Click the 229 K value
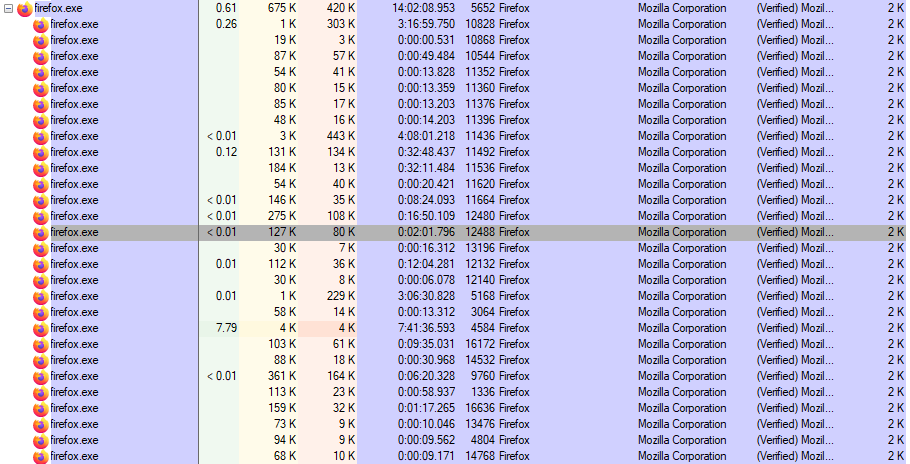910x464 pixels. pos(341,296)
